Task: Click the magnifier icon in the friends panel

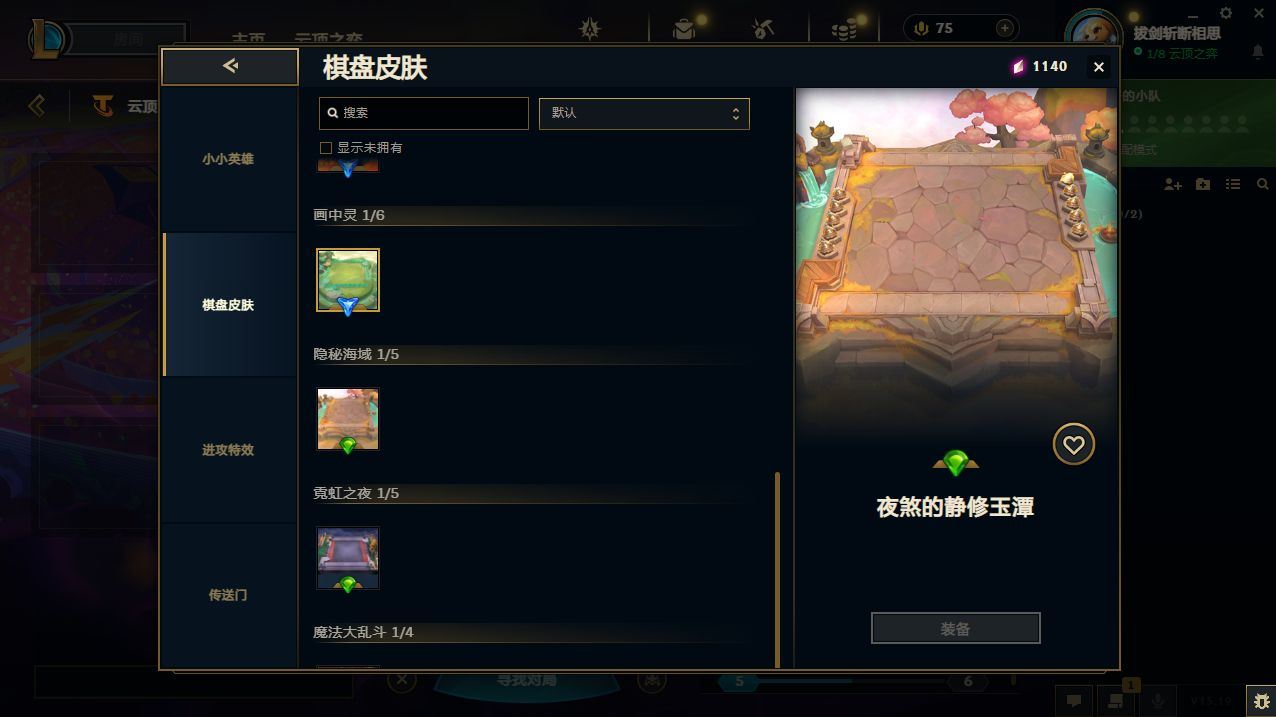Action: point(1262,185)
